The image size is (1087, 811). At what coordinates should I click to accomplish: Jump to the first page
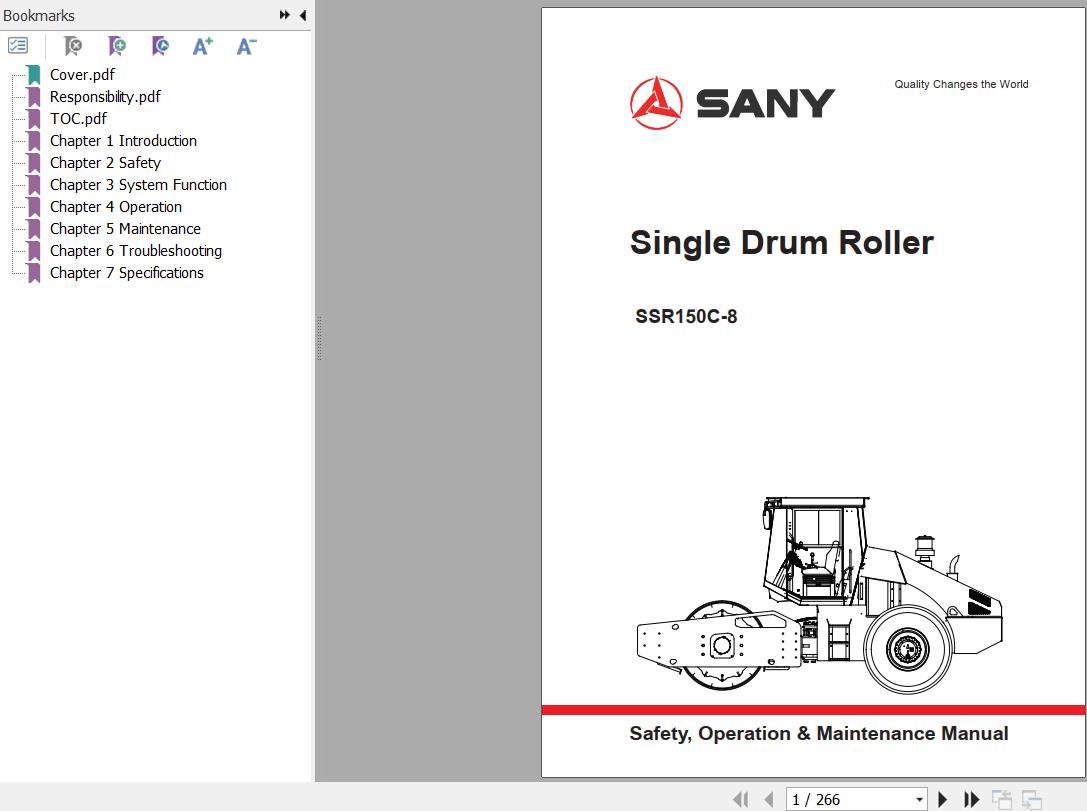click(740, 799)
